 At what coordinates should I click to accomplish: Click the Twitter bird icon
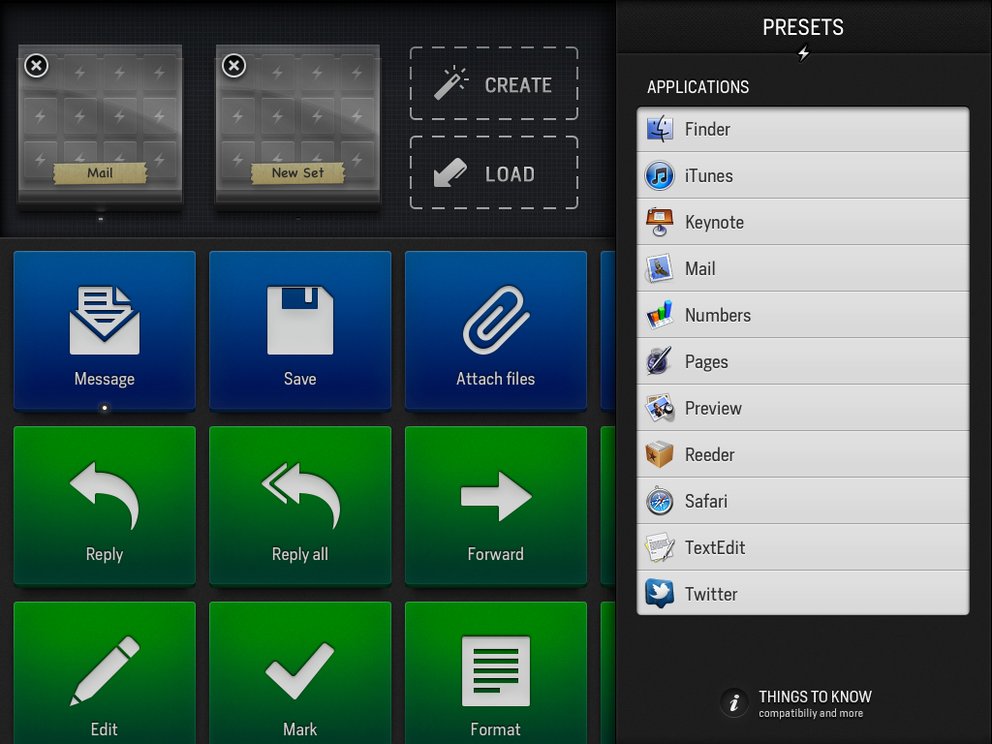(x=659, y=594)
